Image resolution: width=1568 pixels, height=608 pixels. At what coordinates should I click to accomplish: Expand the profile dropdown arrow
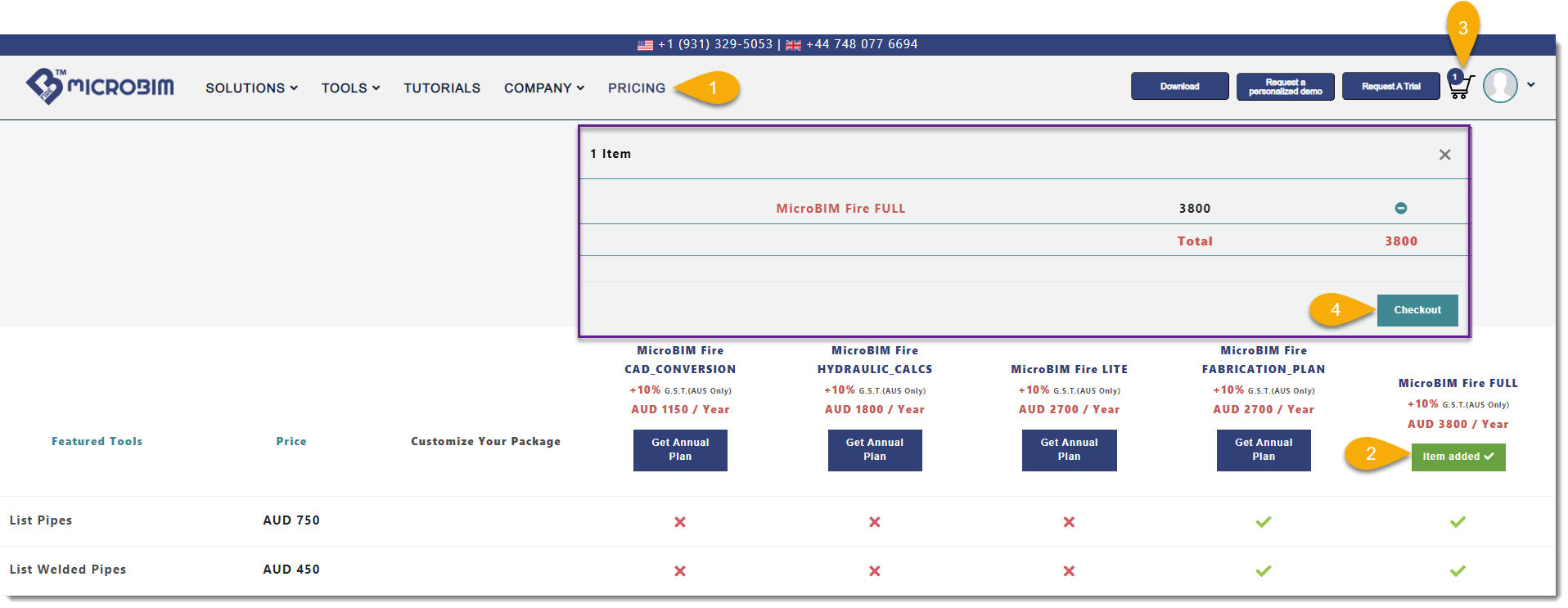coord(1530,85)
